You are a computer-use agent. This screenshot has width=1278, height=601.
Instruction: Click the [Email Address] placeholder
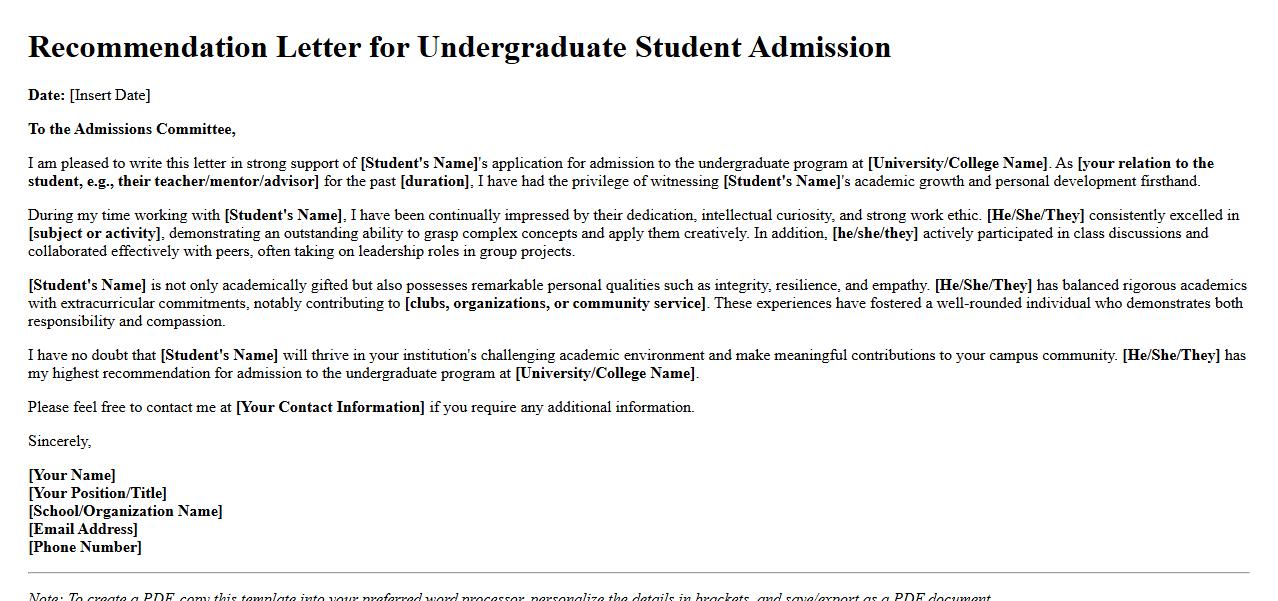tap(83, 529)
